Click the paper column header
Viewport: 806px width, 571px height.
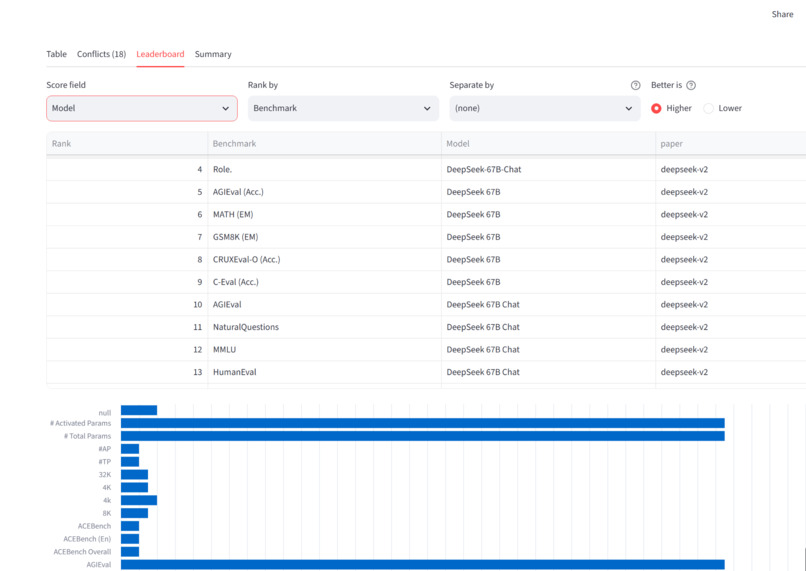tap(730, 143)
